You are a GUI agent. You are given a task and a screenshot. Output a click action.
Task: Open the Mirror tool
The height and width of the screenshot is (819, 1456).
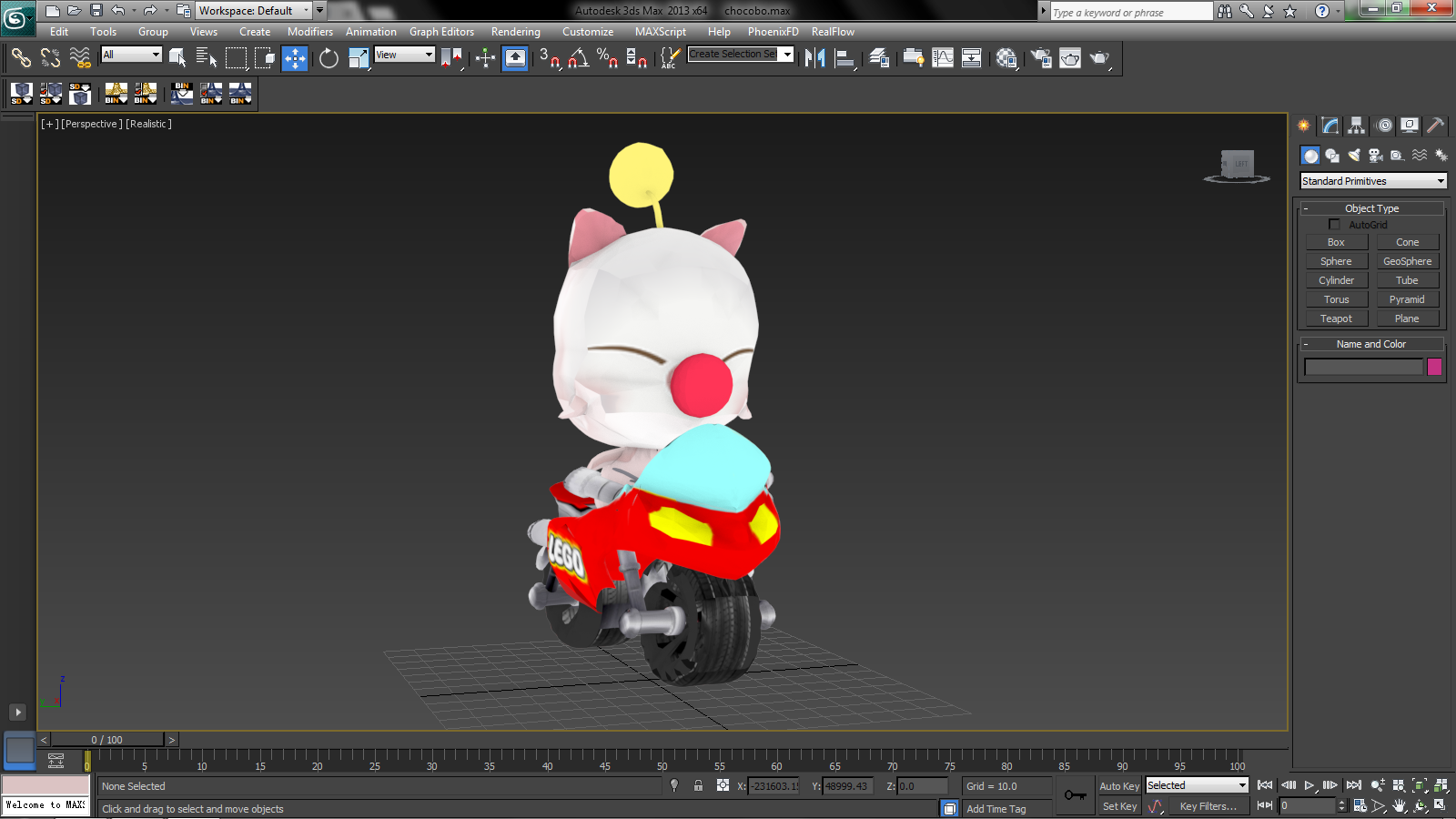[815, 58]
